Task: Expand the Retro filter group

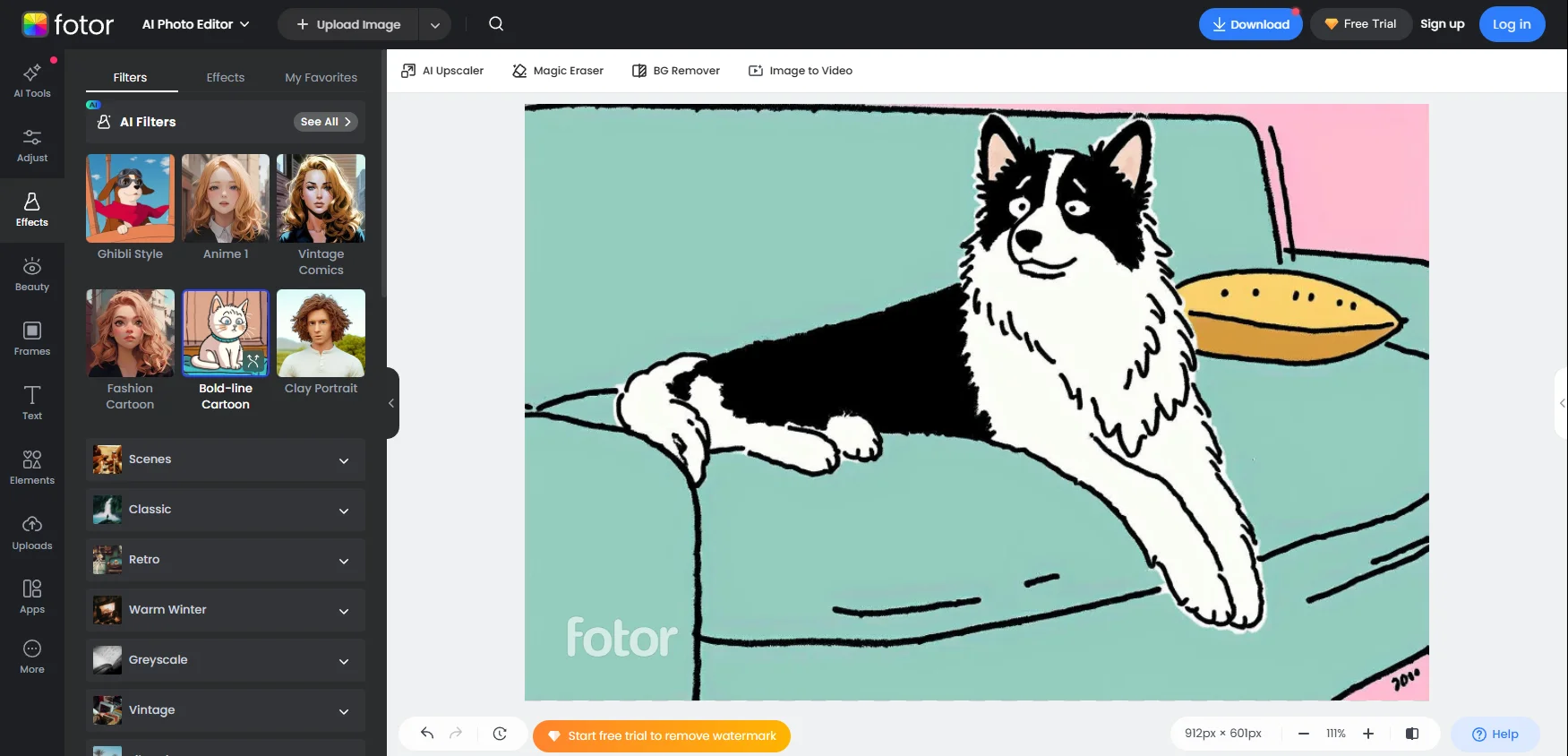Action: pos(226,560)
